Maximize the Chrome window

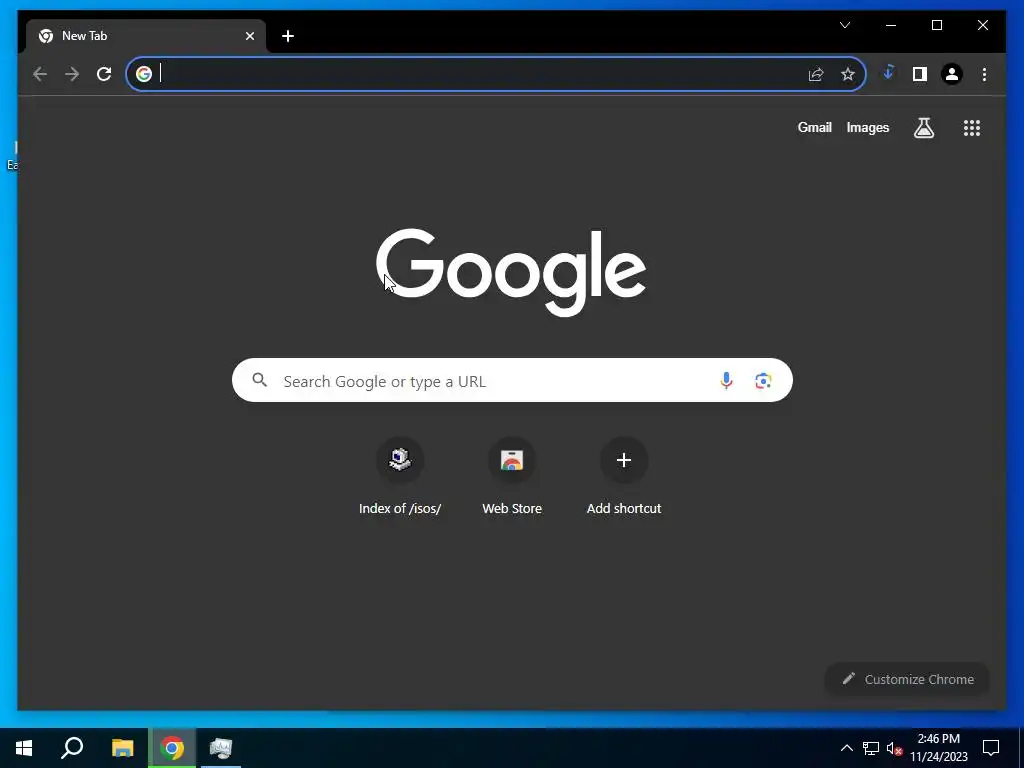click(936, 25)
